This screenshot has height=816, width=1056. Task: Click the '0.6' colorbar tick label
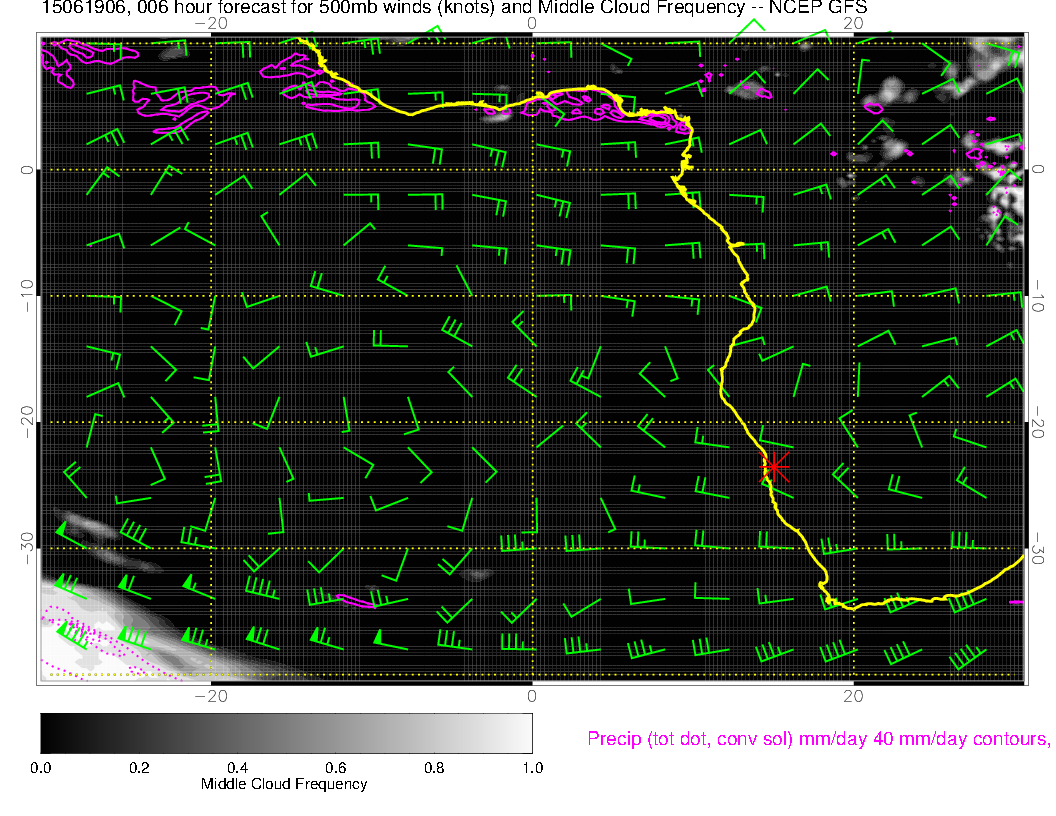[x=336, y=768]
